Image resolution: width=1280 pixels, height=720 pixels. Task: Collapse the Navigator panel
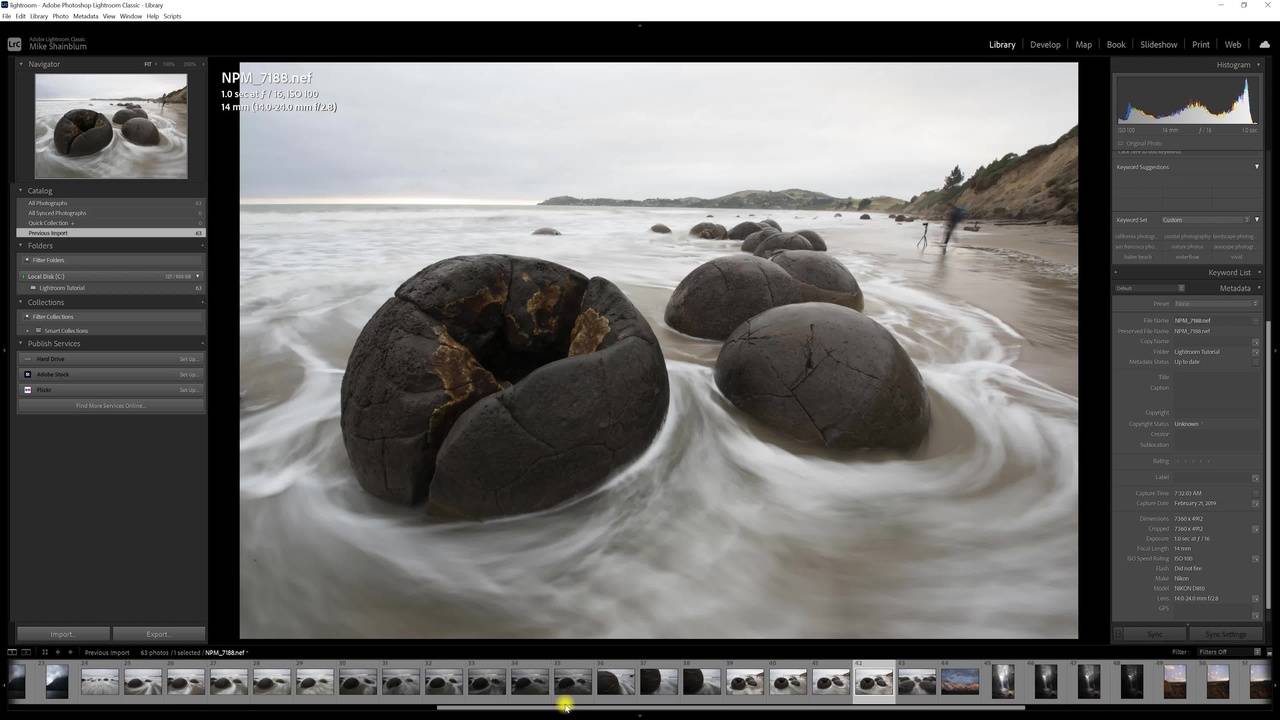point(21,64)
